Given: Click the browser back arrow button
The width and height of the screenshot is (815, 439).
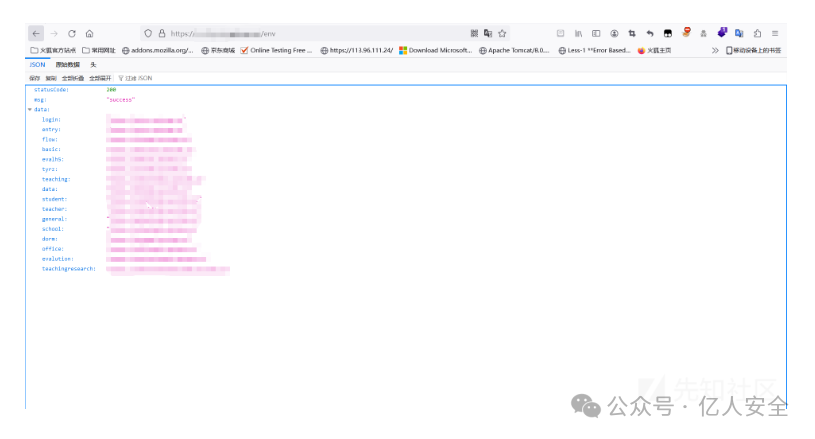Looking at the screenshot, I should [x=36, y=33].
